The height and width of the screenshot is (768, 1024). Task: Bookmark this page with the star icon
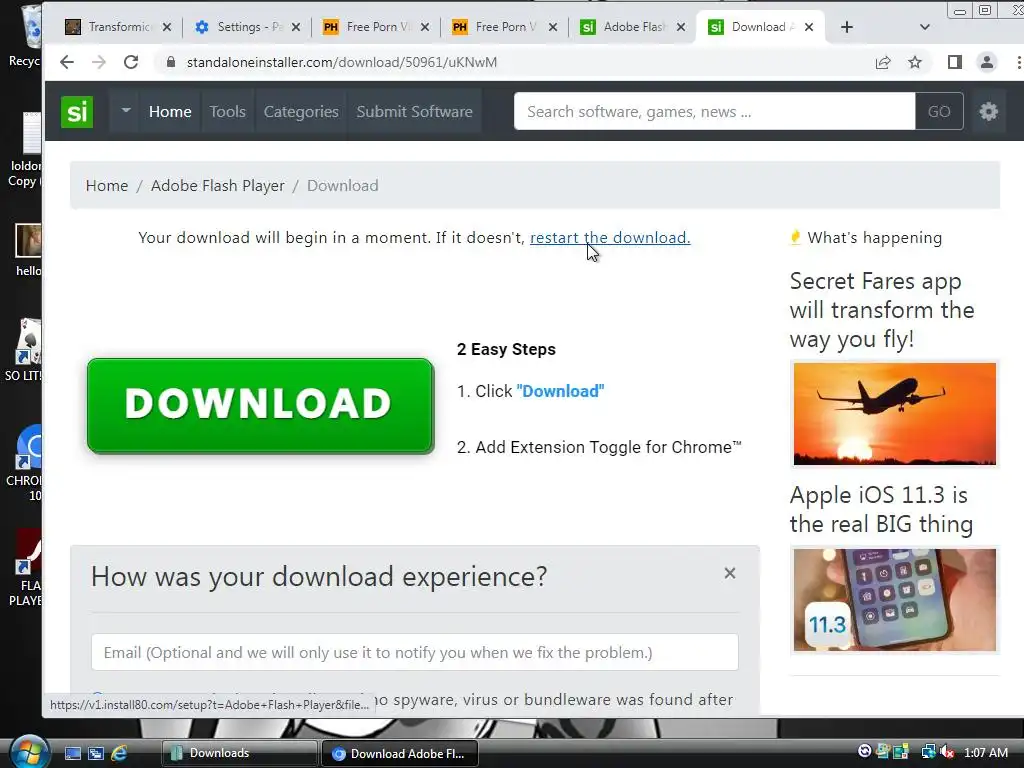point(915,62)
